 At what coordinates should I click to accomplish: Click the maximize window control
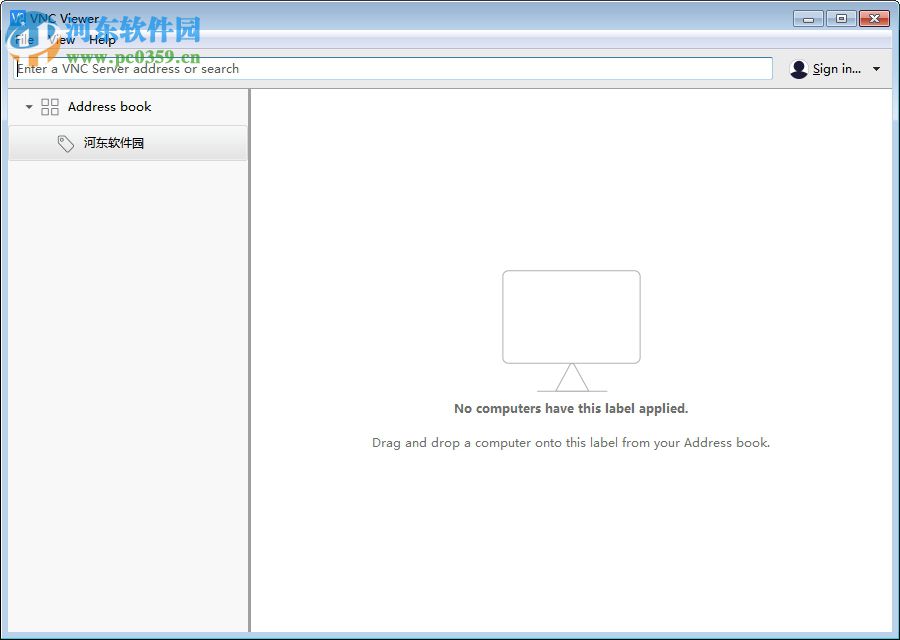click(840, 18)
